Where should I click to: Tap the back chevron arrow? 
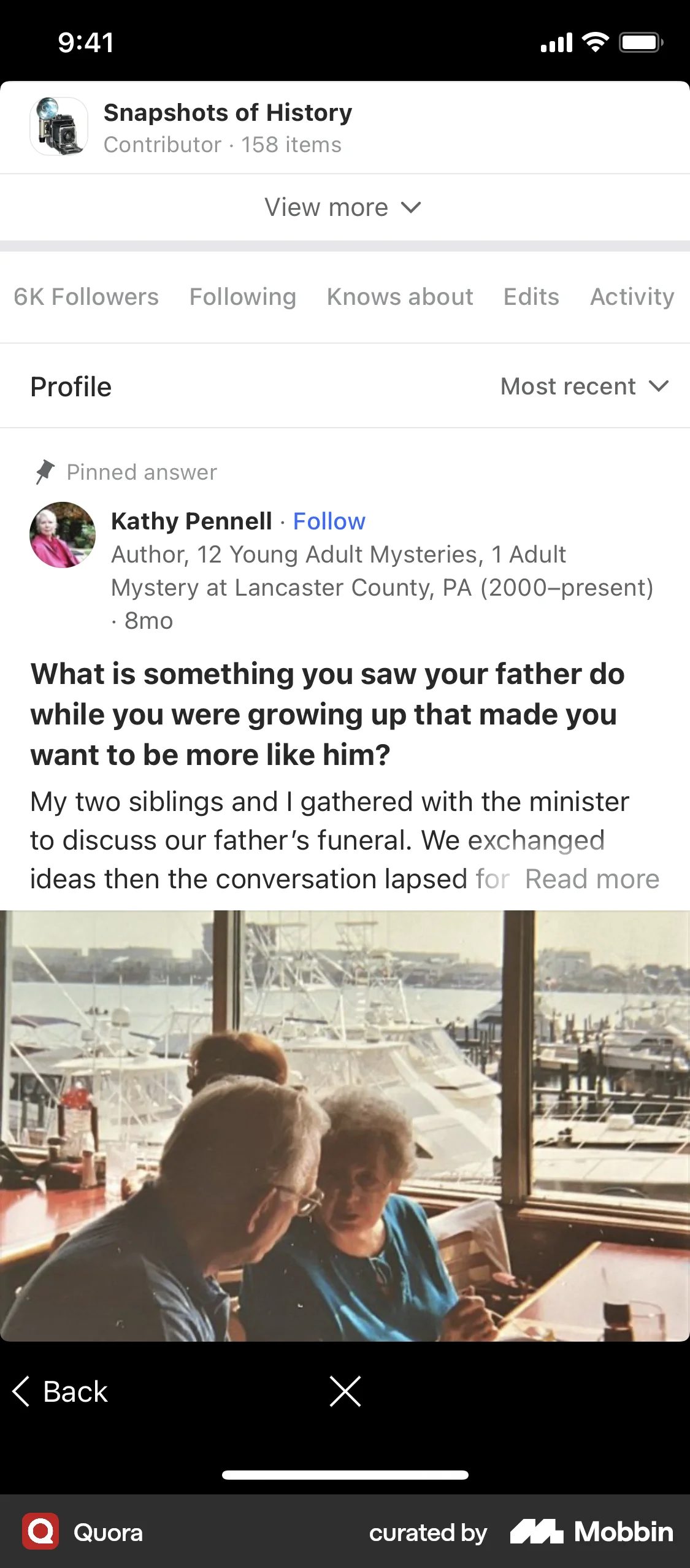(x=21, y=1391)
